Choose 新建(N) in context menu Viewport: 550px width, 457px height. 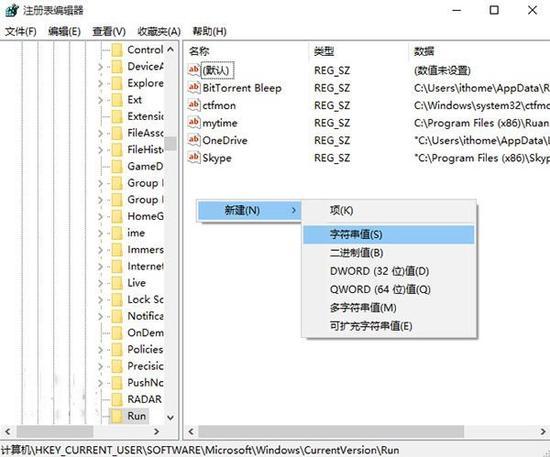click(249, 210)
